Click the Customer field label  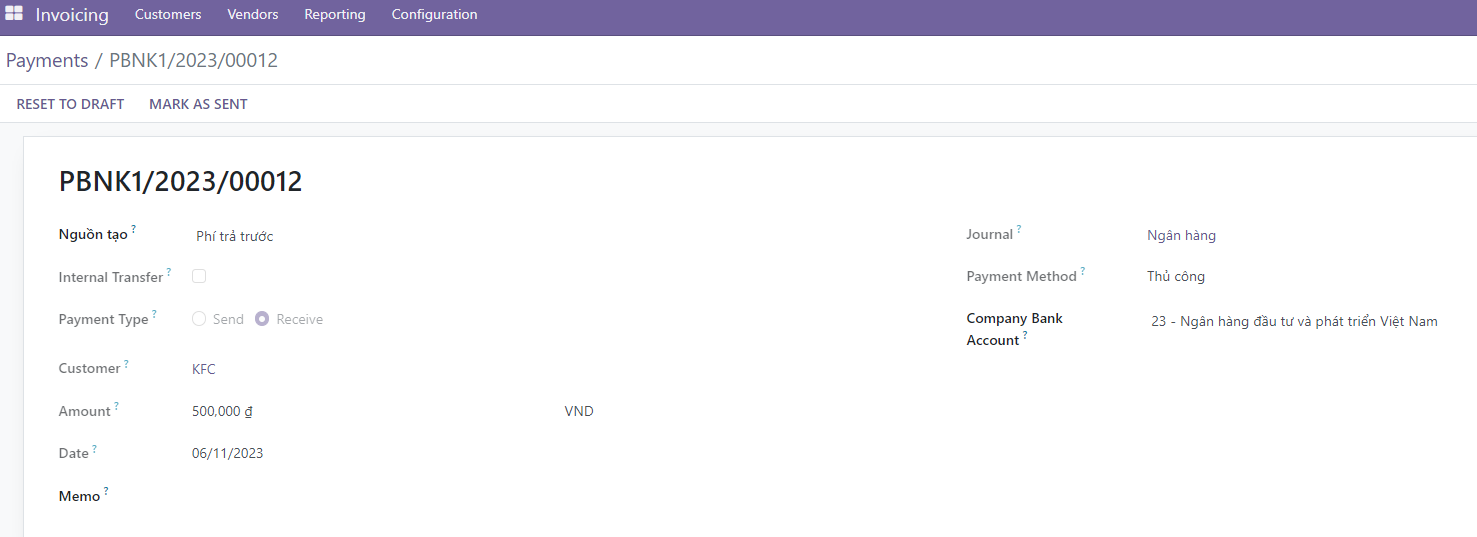click(90, 368)
